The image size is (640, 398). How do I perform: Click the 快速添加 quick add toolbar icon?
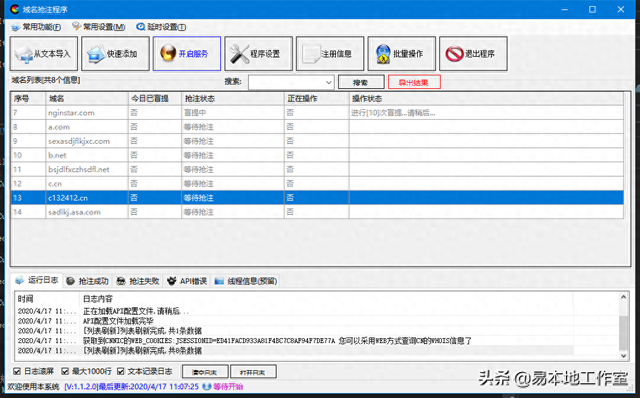pos(115,53)
